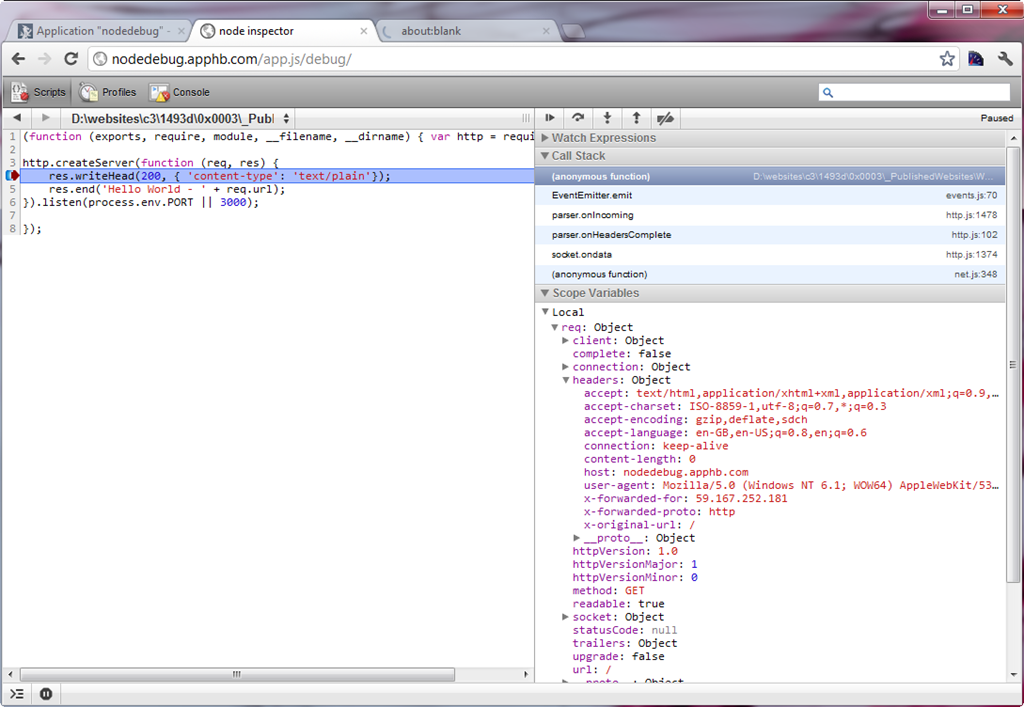Viewport: 1024px width, 707px height.
Task: Expand __proto__ under headers
Action: pyautogui.click(x=577, y=538)
